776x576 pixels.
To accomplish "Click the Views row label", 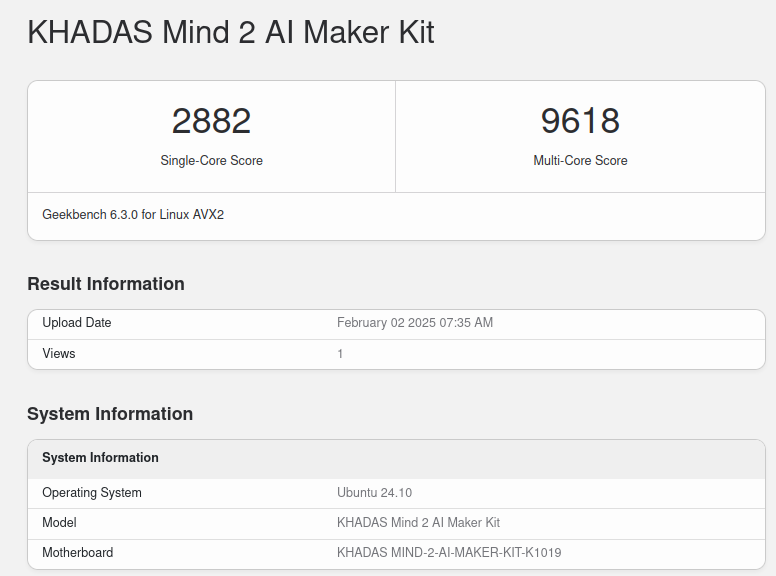I will click(x=59, y=353).
